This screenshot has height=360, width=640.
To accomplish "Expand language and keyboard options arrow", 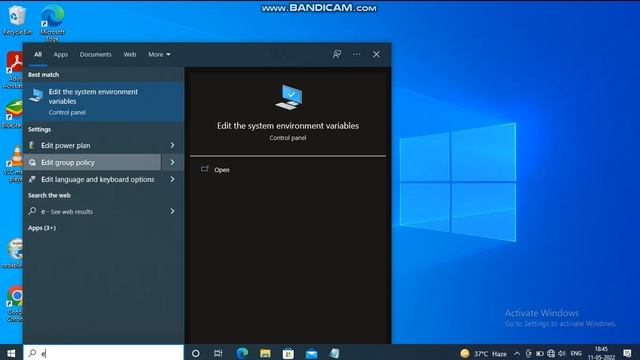I will 172,180.
